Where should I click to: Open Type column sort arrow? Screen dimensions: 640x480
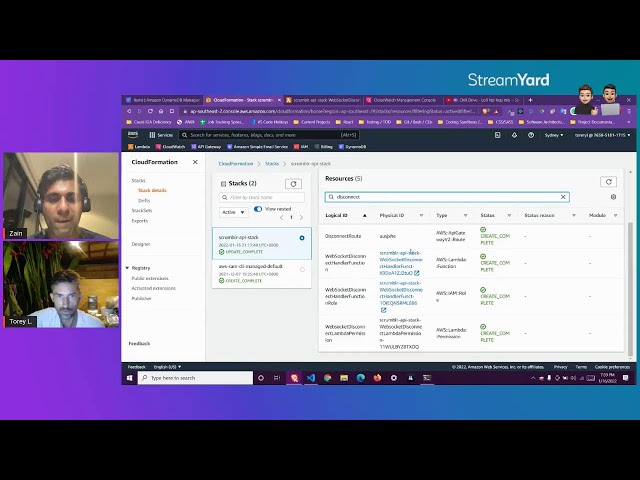tap(465, 216)
